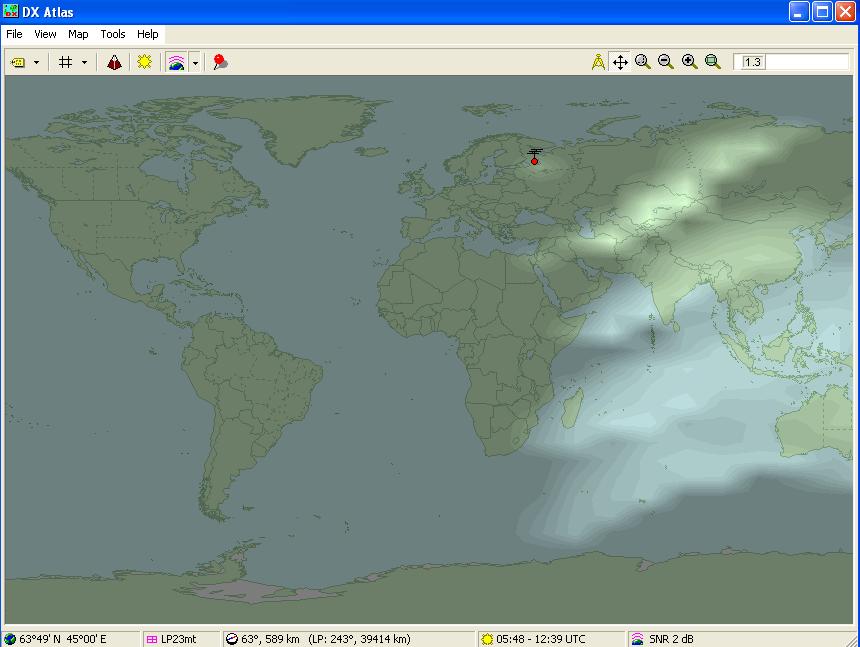Open the labels dropdown arrow
860x647 pixels.
[37, 62]
